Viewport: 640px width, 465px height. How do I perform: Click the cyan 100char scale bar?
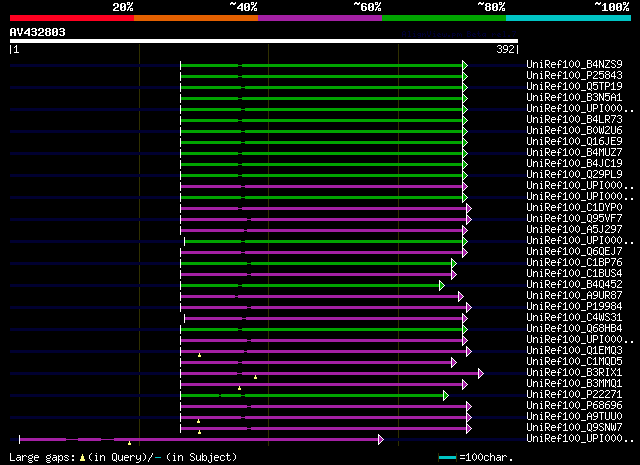(x=447, y=458)
